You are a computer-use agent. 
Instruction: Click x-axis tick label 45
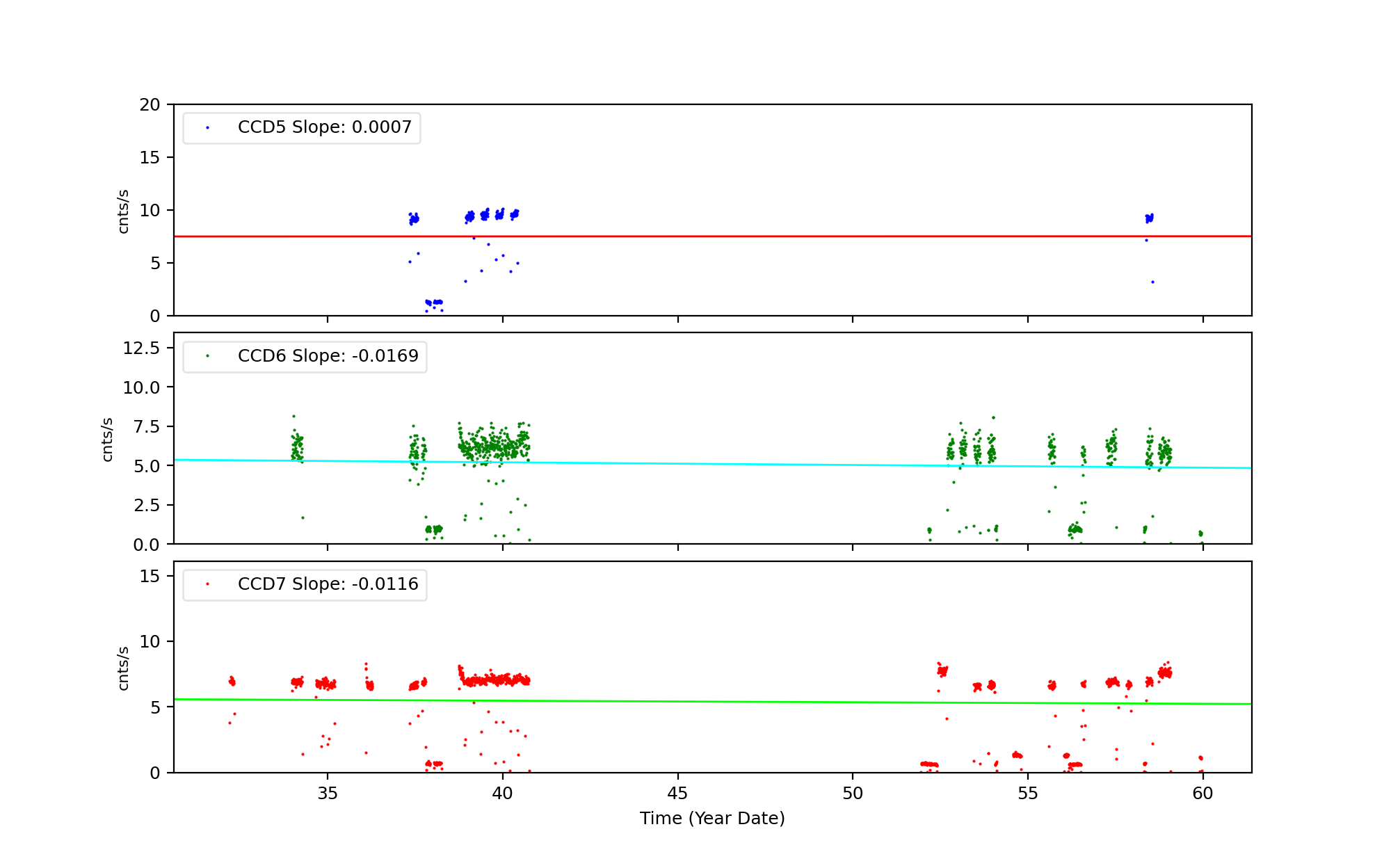click(x=677, y=794)
